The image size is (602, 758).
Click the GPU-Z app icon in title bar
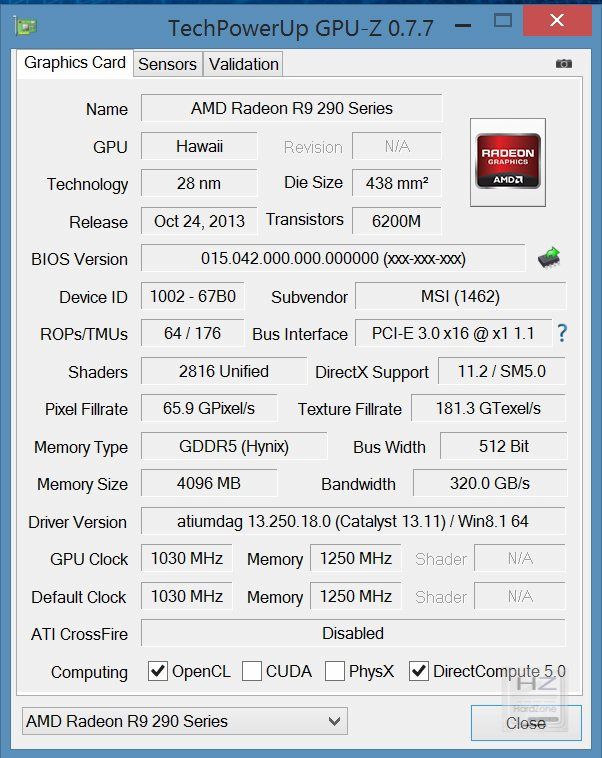click(25, 26)
